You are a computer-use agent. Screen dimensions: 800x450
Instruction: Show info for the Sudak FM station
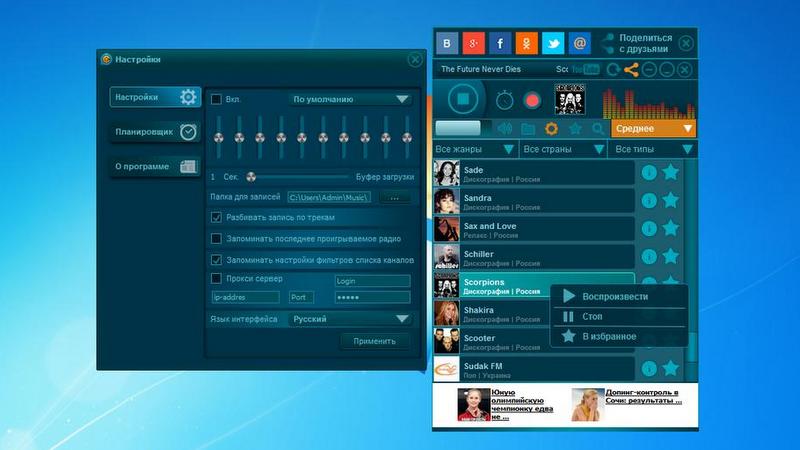649,368
